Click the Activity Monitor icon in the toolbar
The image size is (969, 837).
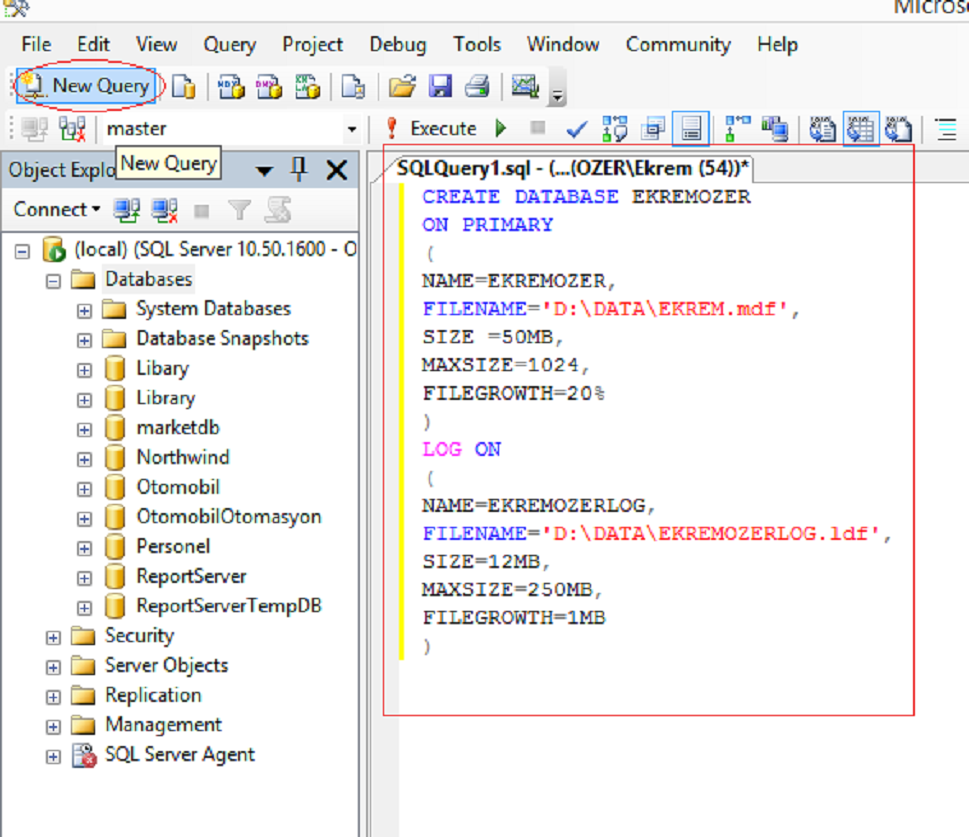(525, 87)
